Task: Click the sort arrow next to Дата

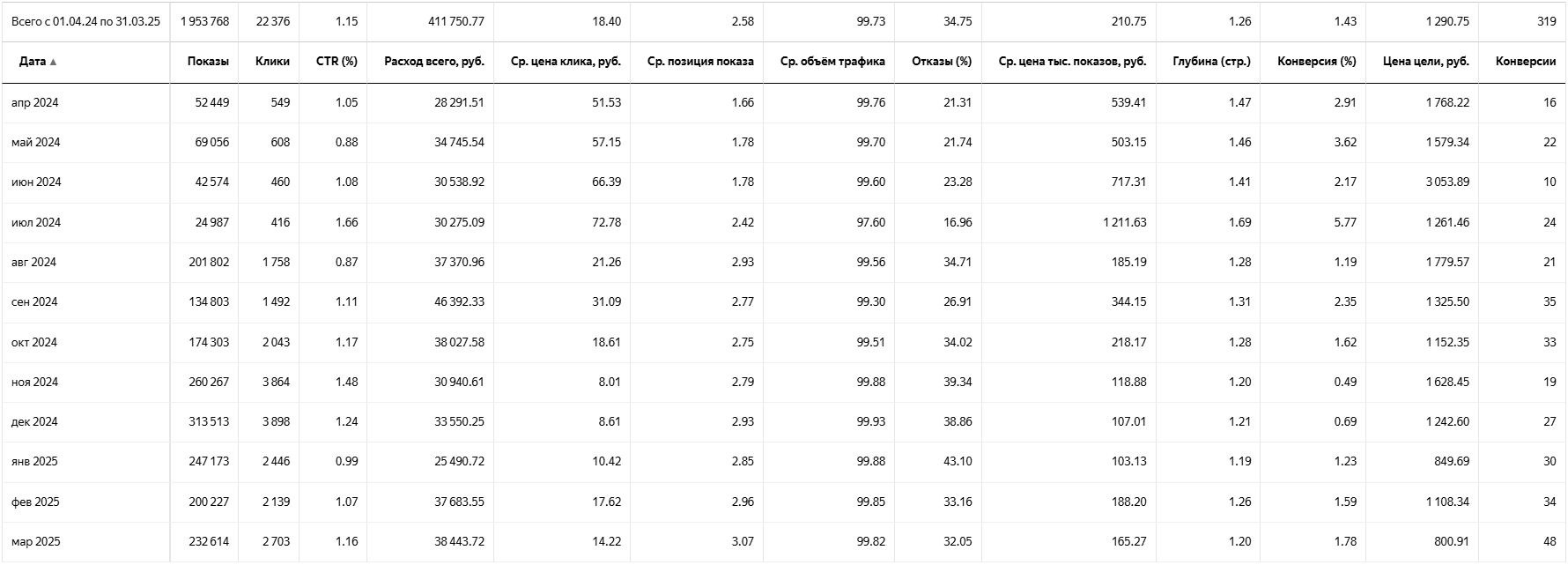Action: coord(53,62)
